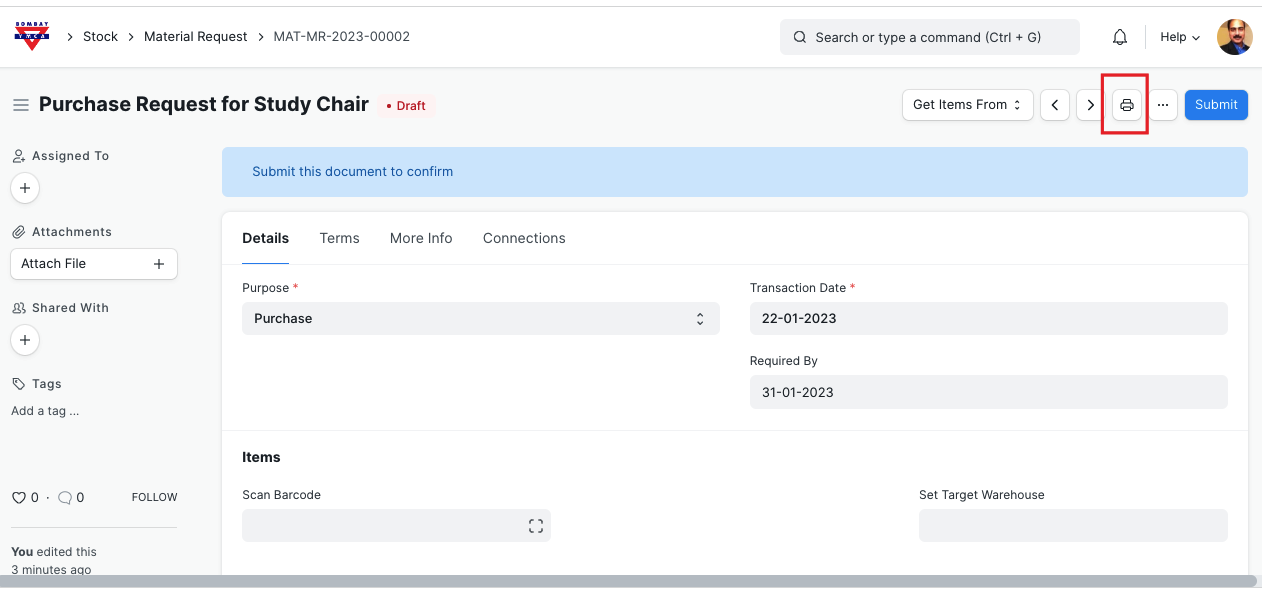Switch to the Terms tab
Image resolution: width=1262 pixels, height=594 pixels.
click(x=339, y=238)
